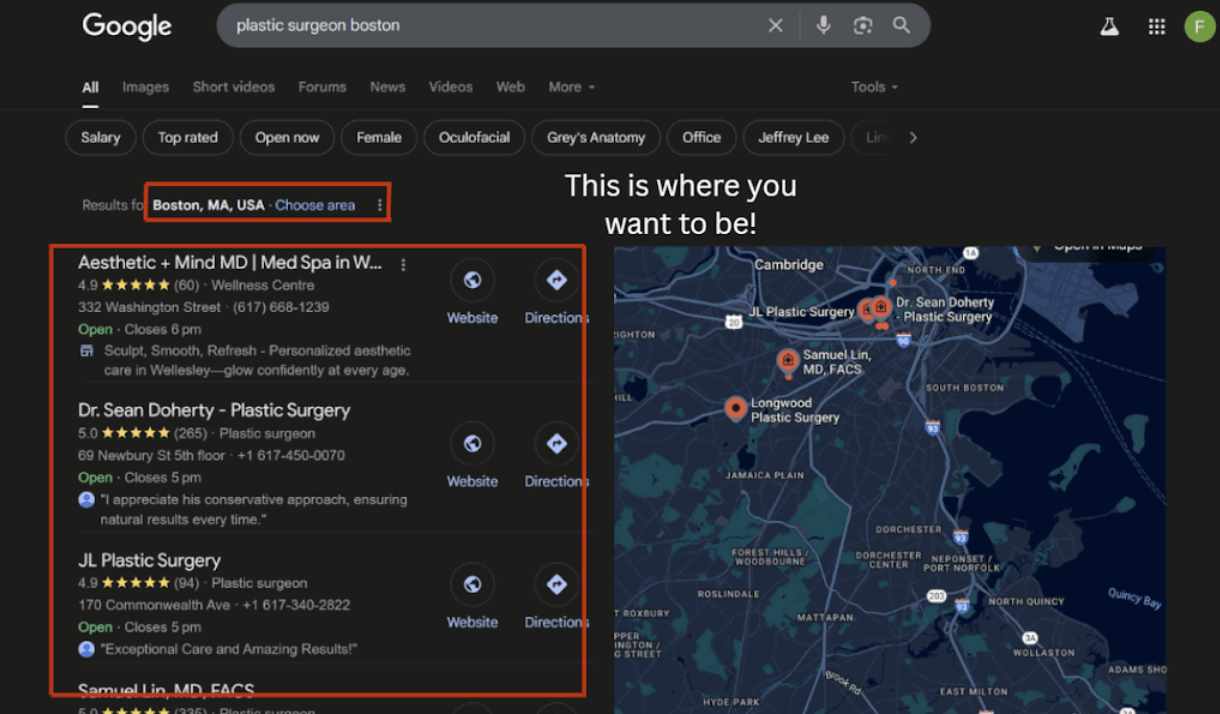
Task: Open Dr. Sean Doherty - Plastic Surgery listing
Action: pos(214,410)
